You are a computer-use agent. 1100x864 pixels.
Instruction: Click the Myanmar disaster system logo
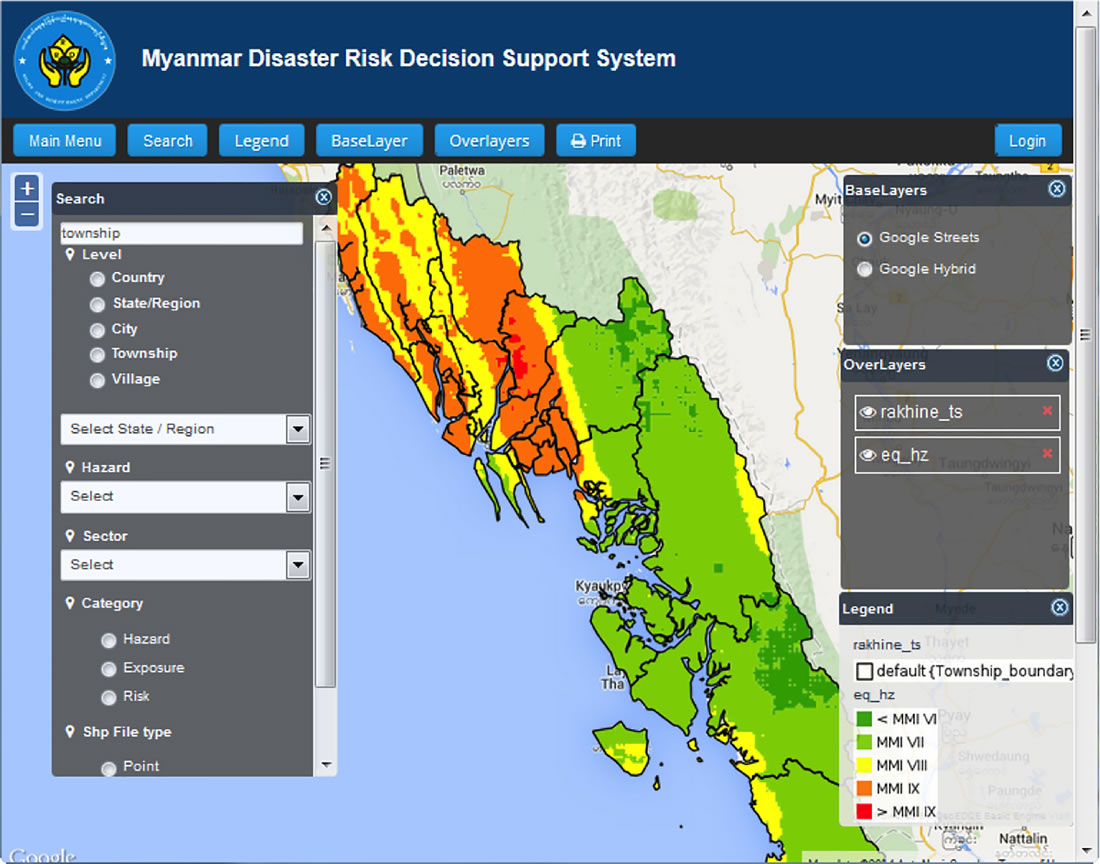[65, 60]
